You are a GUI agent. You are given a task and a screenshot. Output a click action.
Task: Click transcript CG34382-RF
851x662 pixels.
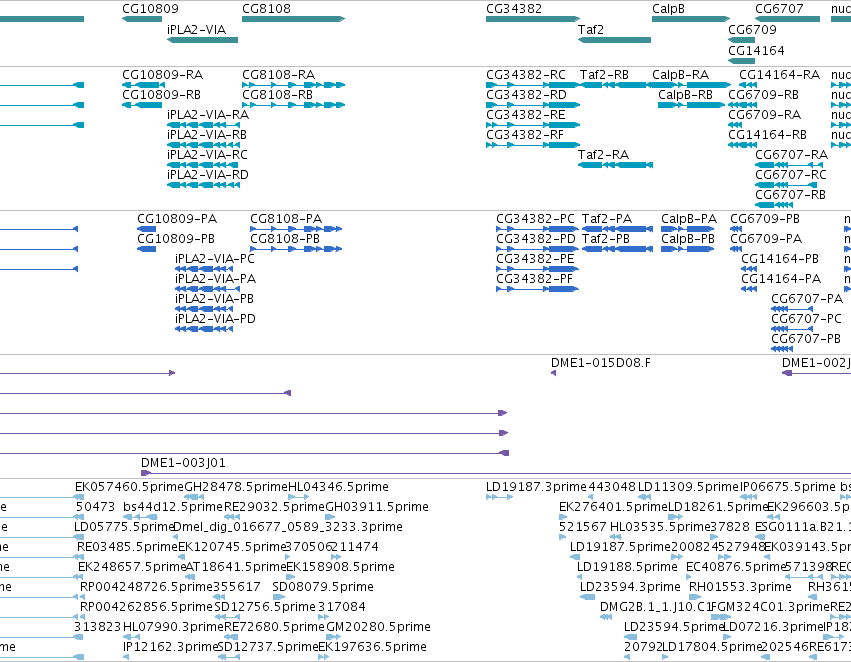(x=533, y=145)
